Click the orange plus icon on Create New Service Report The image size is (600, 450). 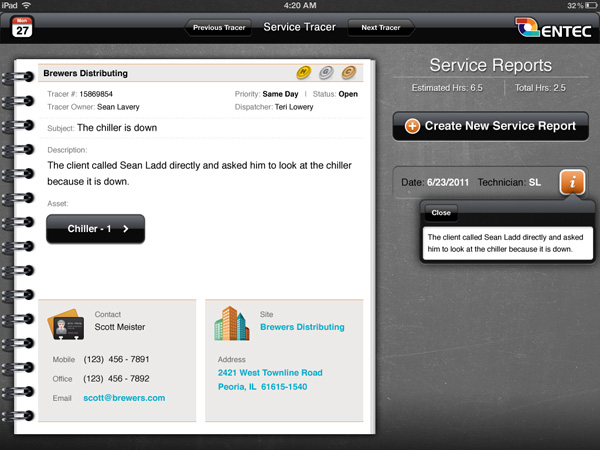(412, 126)
